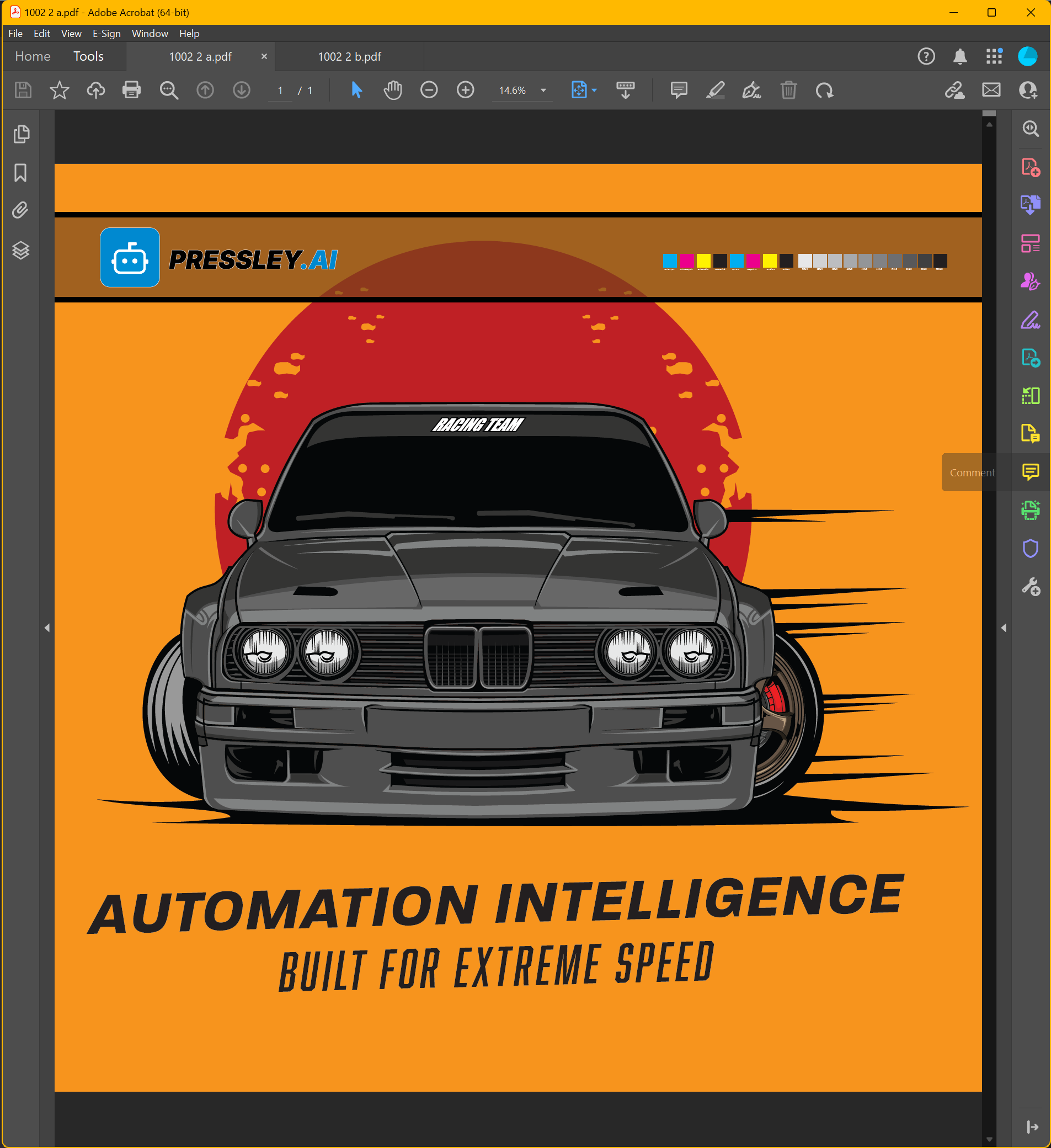Switch to the Home tab
The width and height of the screenshot is (1051, 1148).
pos(33,56)
